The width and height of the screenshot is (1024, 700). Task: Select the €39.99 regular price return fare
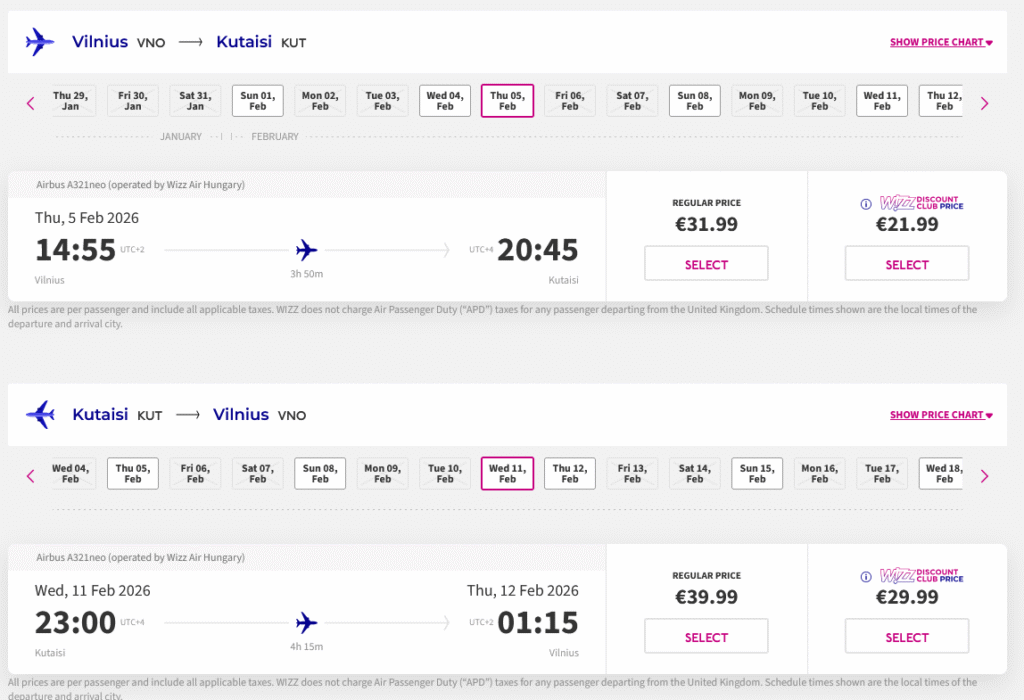706,637
